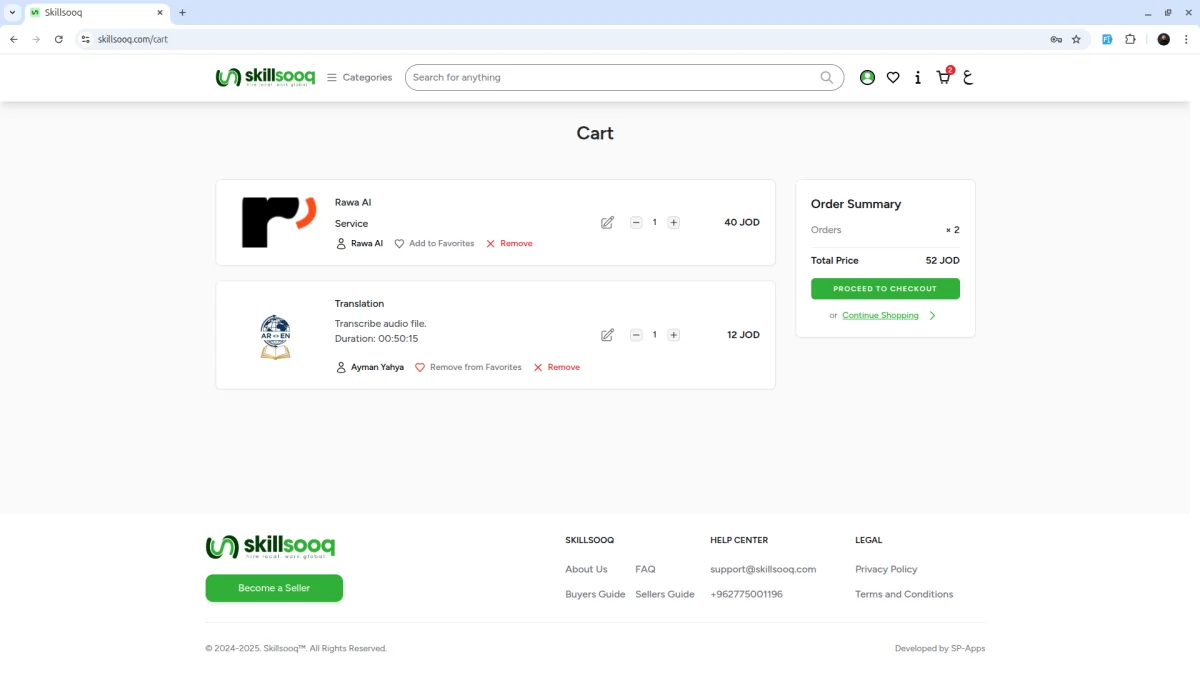Add Rawa AI to Favorites
1200x675 pixels.
434,244
